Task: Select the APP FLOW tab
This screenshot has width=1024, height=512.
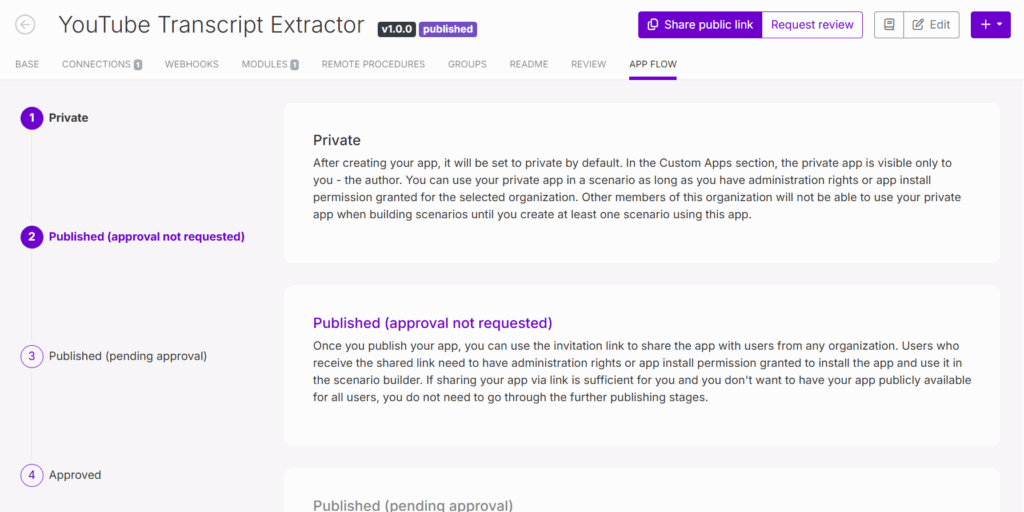Action: coord(653,64)
